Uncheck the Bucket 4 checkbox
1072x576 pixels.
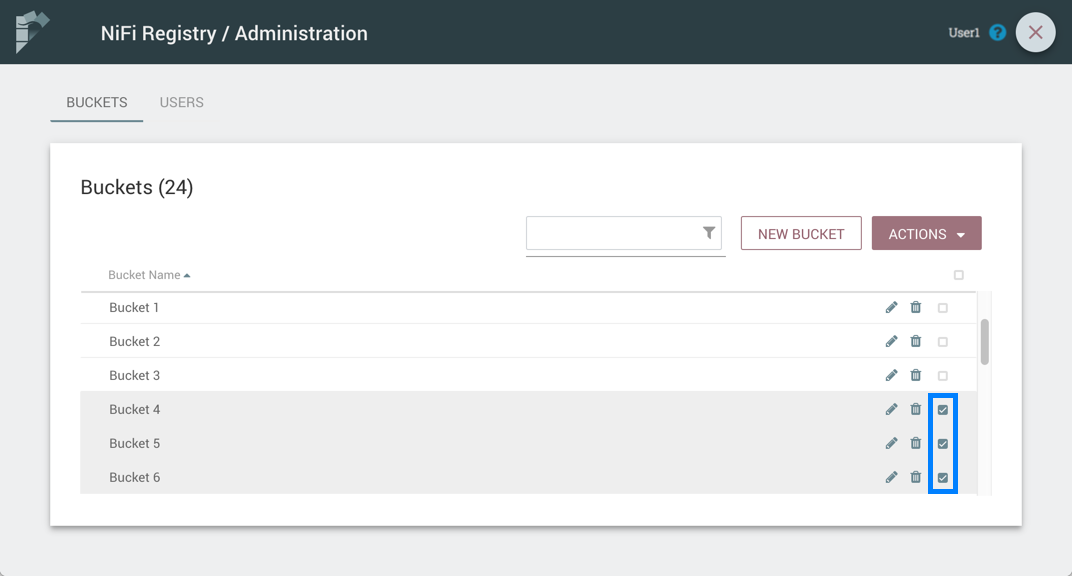pos(942,410)
